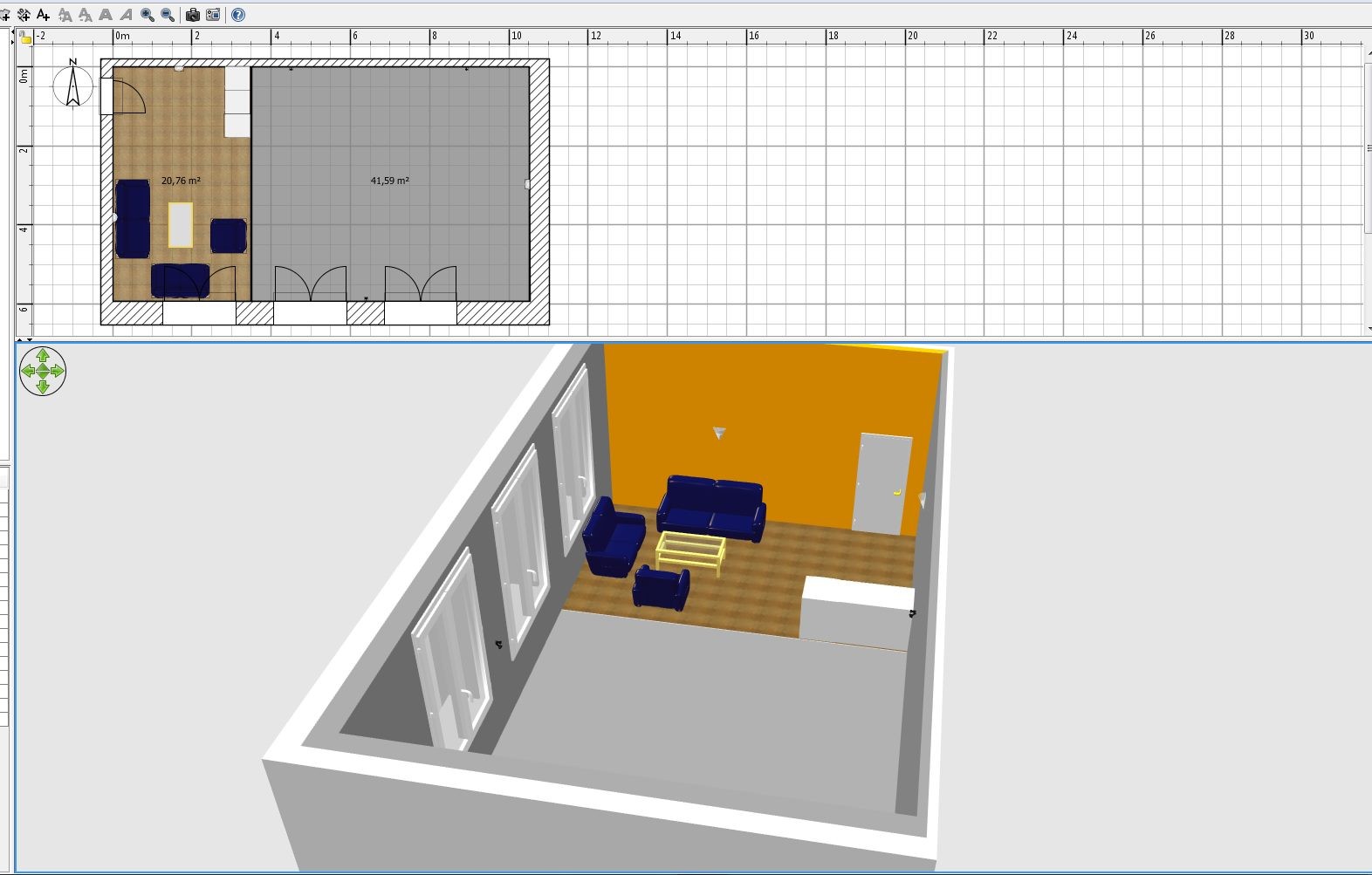This screenshot has width=1372, height=875.
Task: Open Sweet Home 3D help
Action: coord(238,15)
